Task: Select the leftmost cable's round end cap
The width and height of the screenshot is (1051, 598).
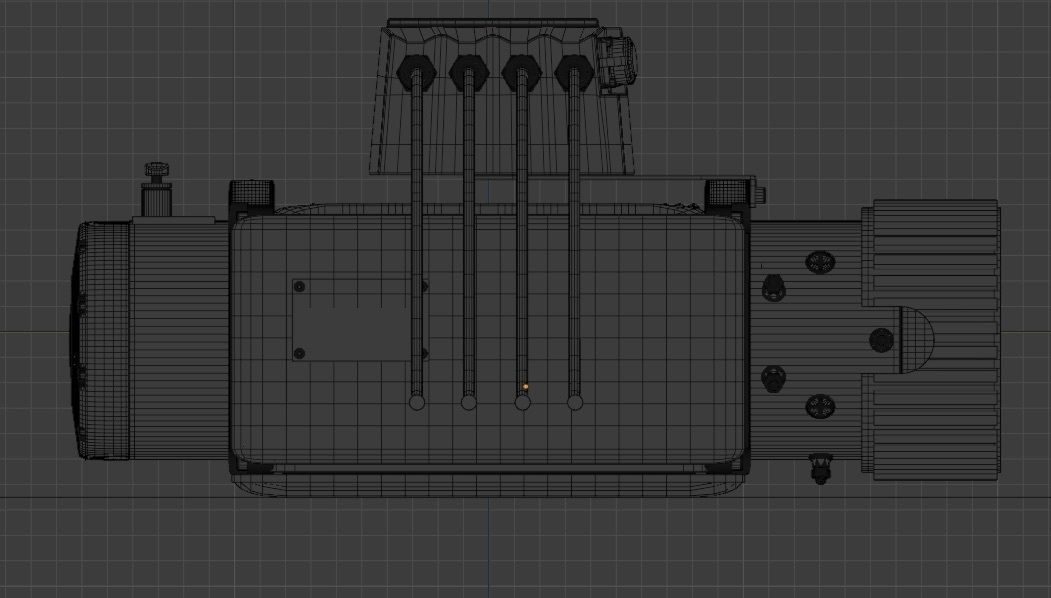Action: [417, 402]
